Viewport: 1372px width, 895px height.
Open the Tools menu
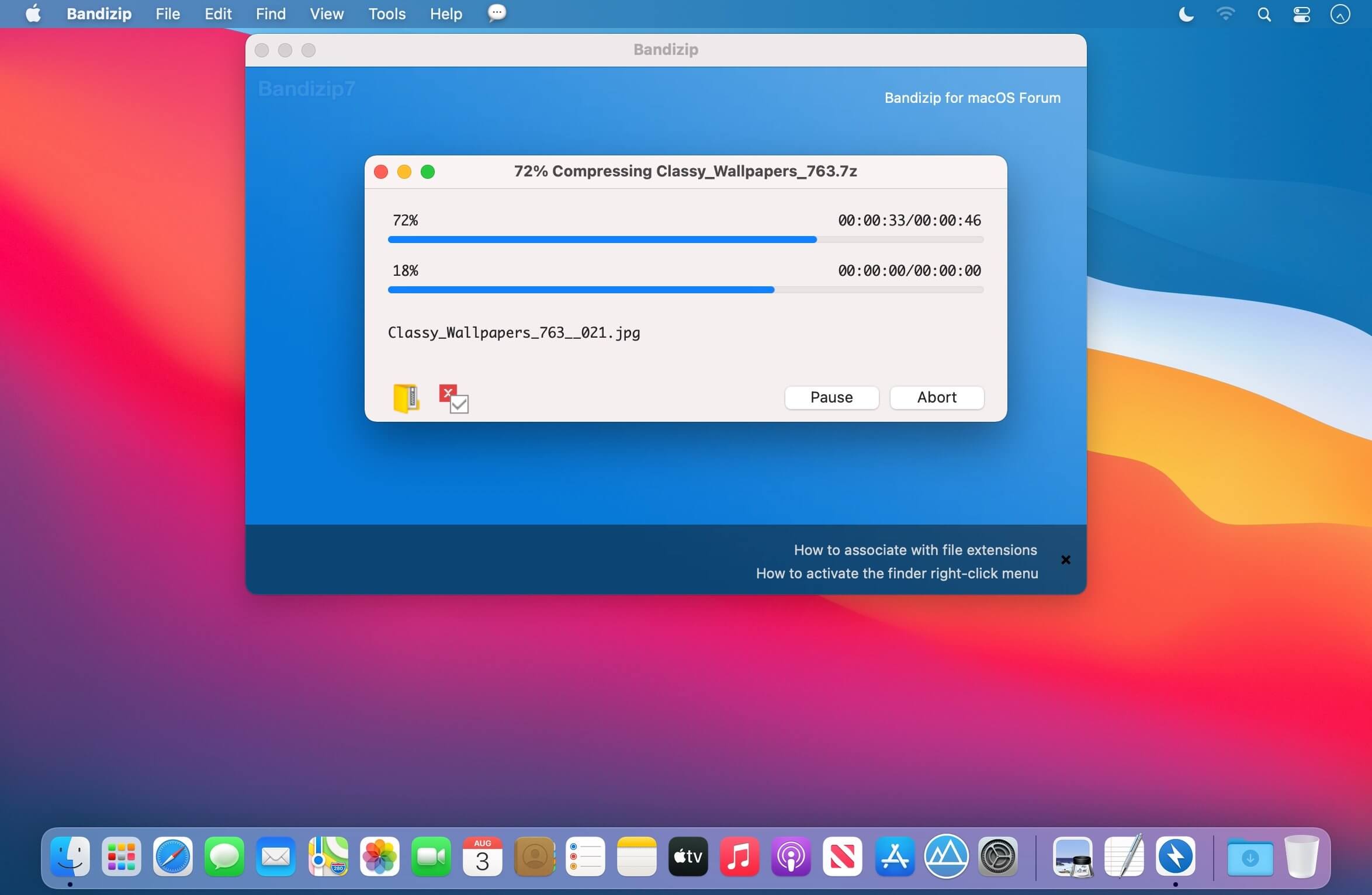pos(387,13)
